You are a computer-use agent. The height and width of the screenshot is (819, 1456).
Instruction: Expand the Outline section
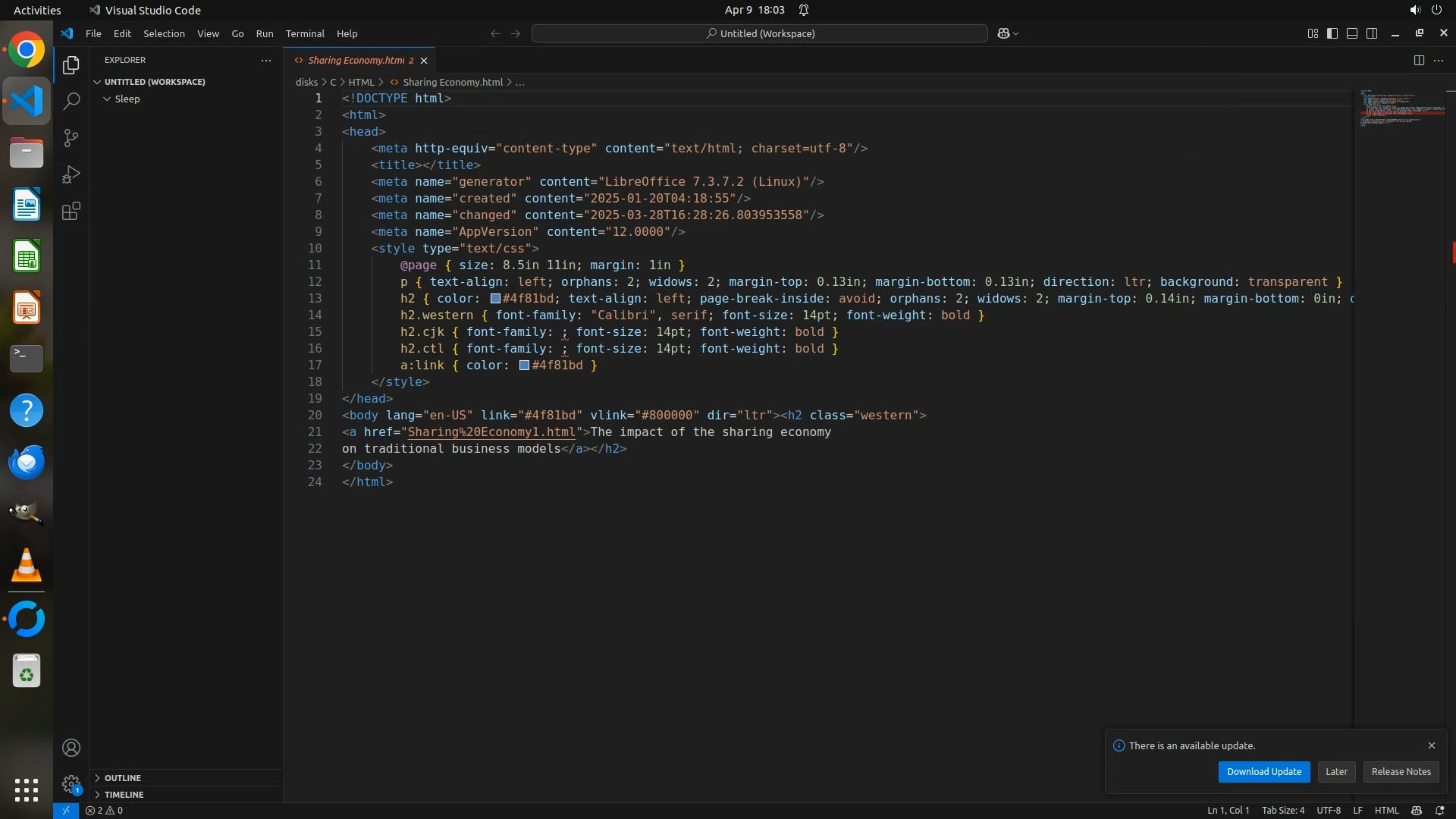click(123, 778)
